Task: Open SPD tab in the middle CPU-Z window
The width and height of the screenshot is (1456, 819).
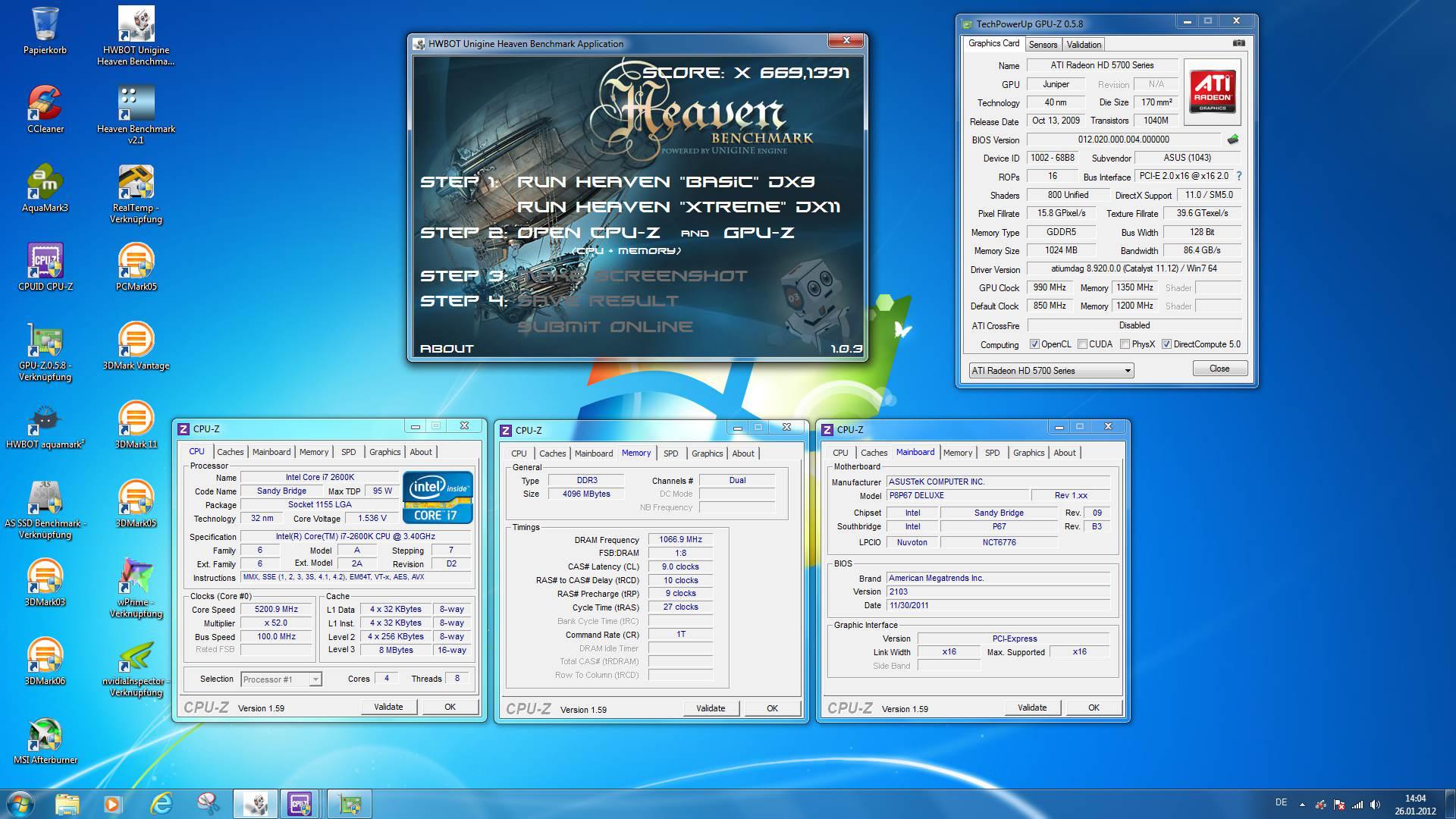Action: [671, 453]
